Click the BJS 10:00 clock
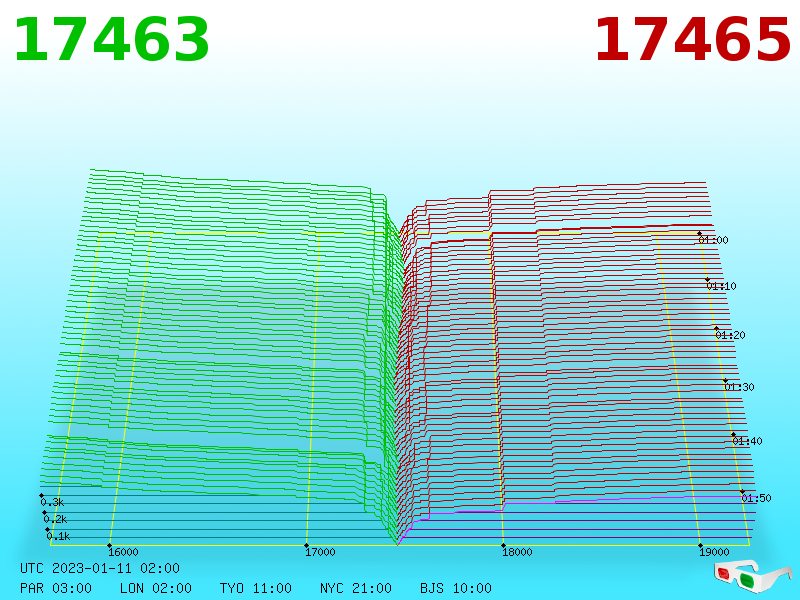800x600 pixels. click(456, 588)
